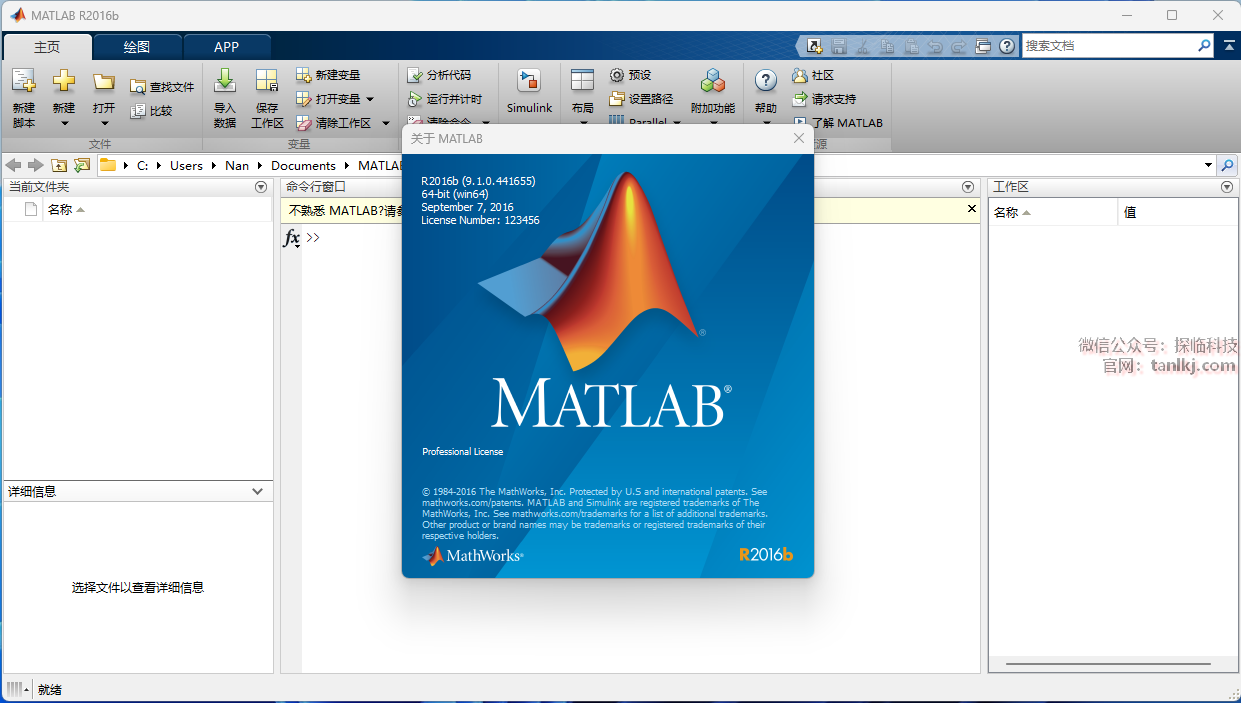Click 分析代码 (Analyze Code)
1241x703 pixels.
coord(439,75)
